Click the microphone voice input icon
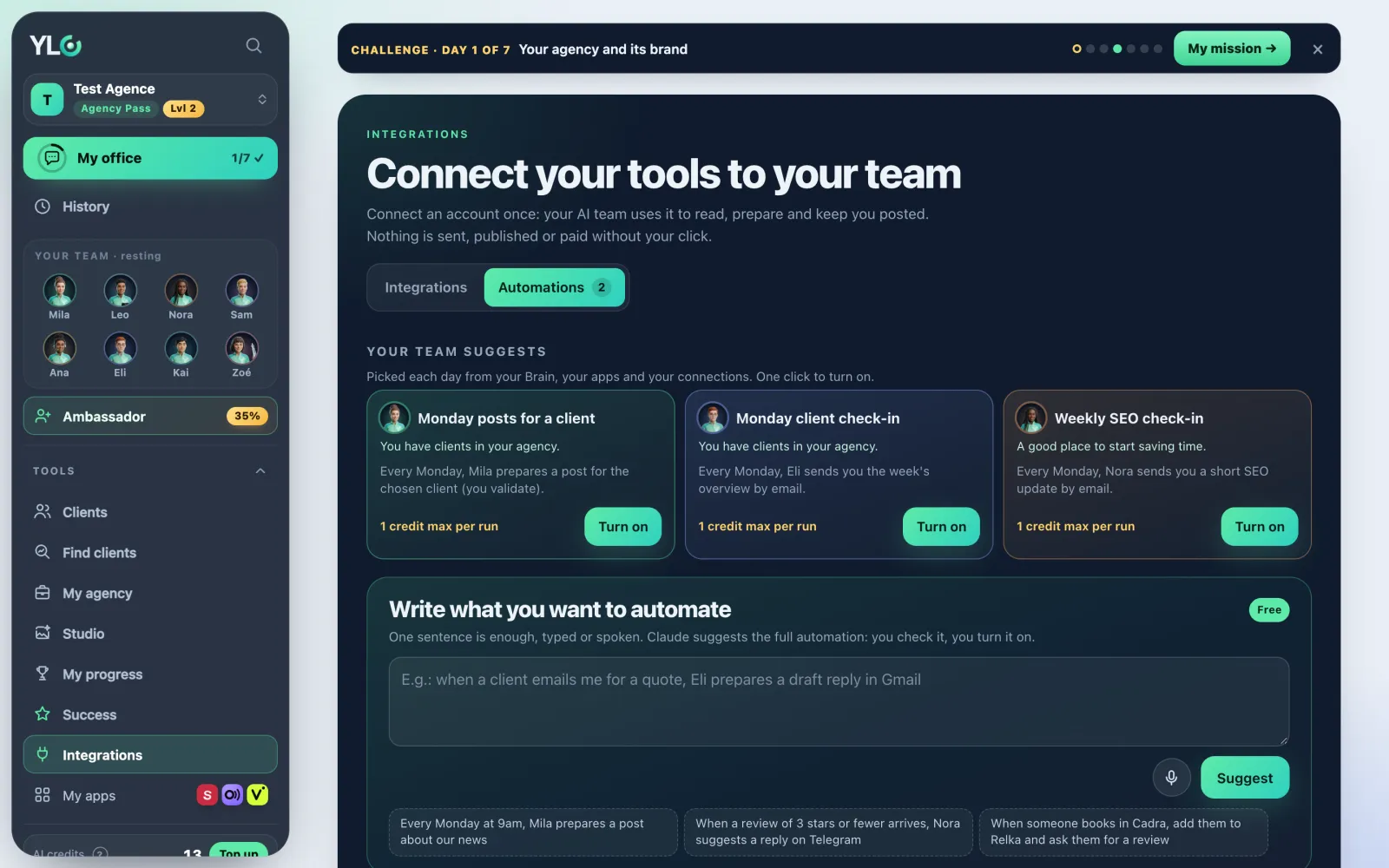1389x868 pixels. (x=1171, y=778)
